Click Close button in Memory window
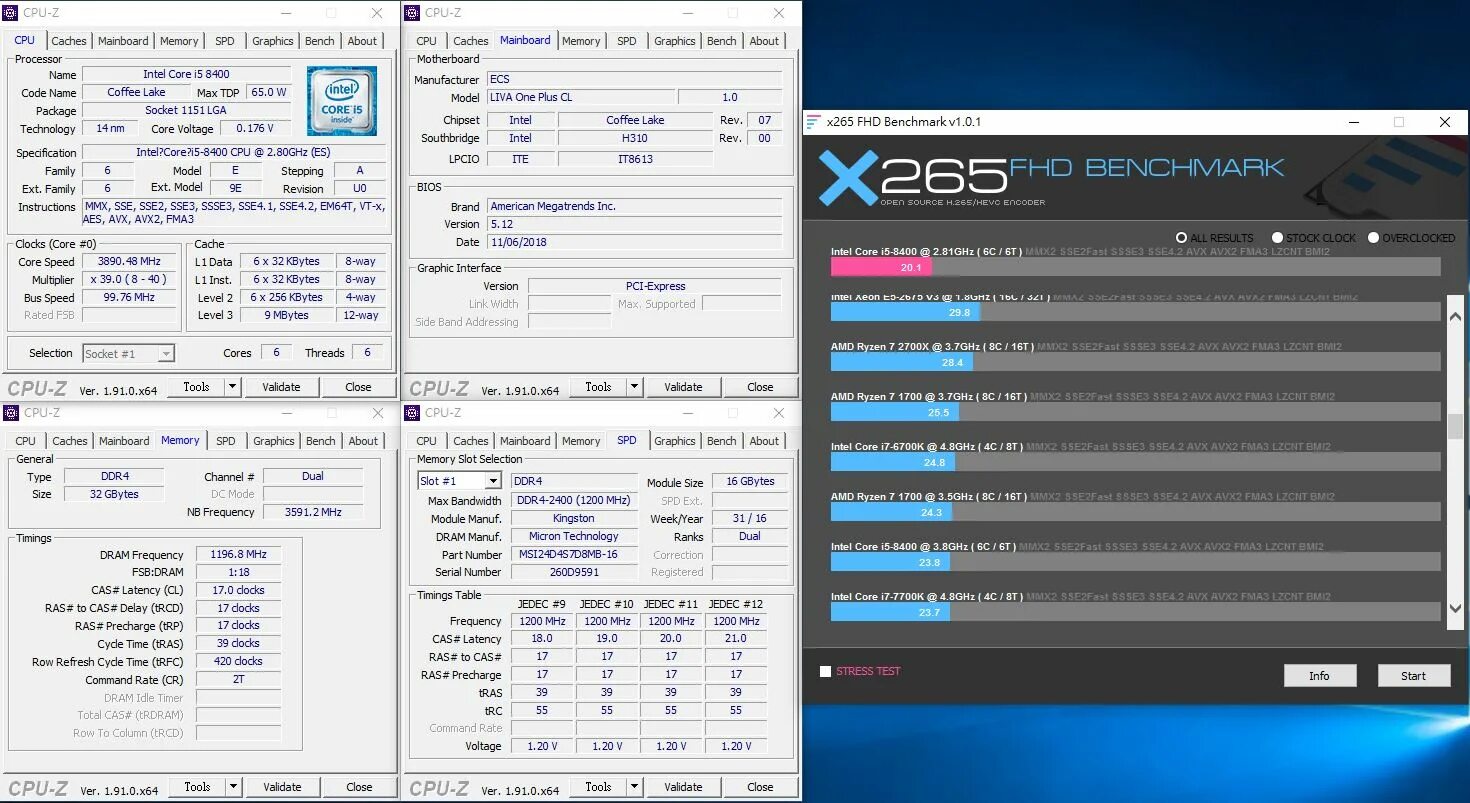 tap(359, 787)
